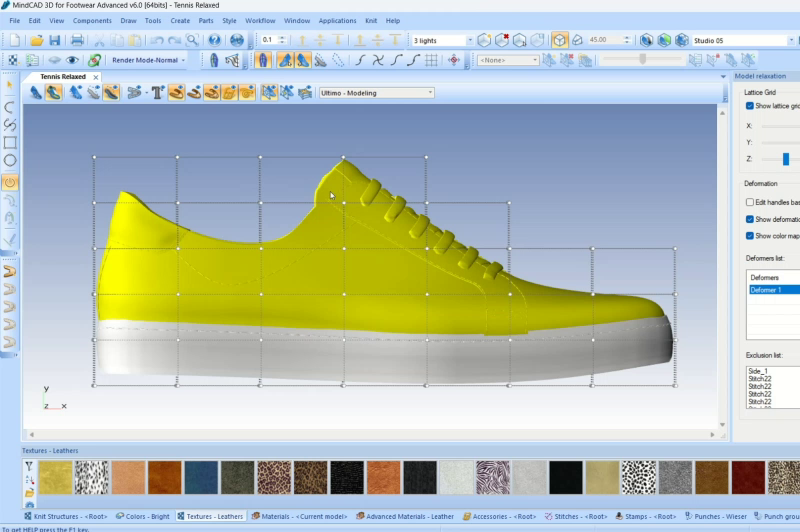Viewport: 800px width, 532px height.
Task: Click the red move-arrows target icon
Action: click(454, 60)
